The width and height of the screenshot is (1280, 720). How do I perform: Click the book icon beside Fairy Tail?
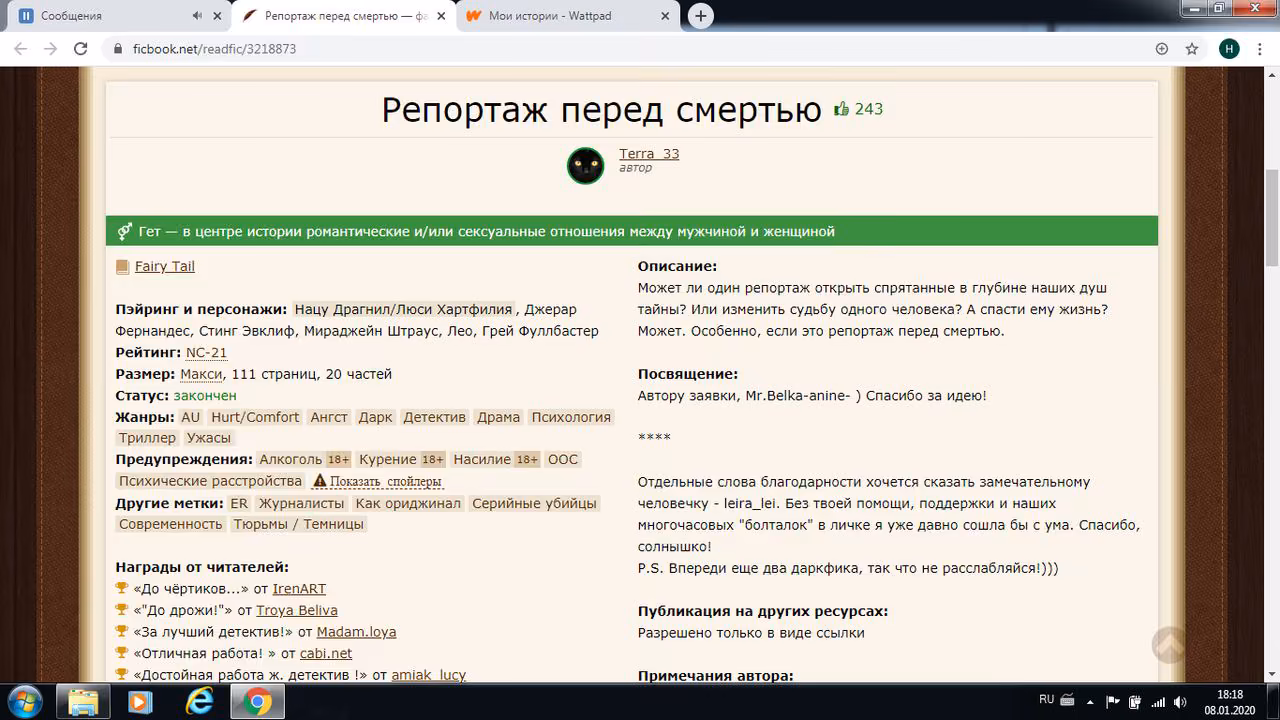(123, 267)
